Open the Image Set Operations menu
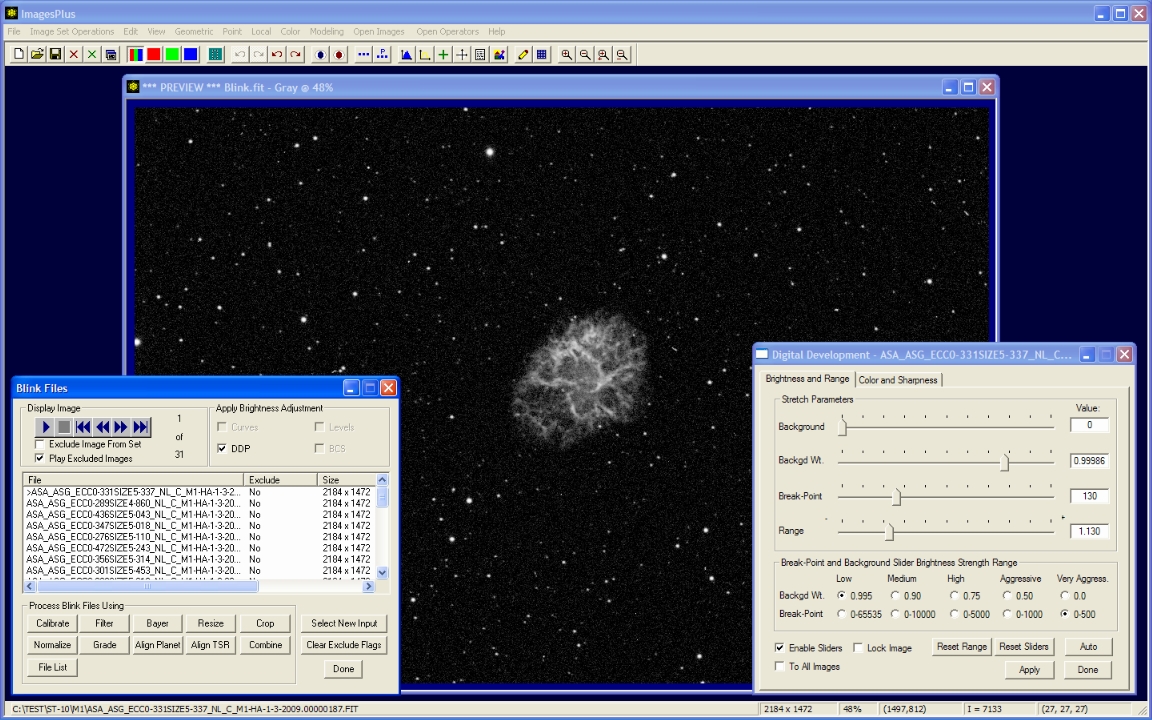The width and height of the screenshot is (1152, 720). click(72, 32)
